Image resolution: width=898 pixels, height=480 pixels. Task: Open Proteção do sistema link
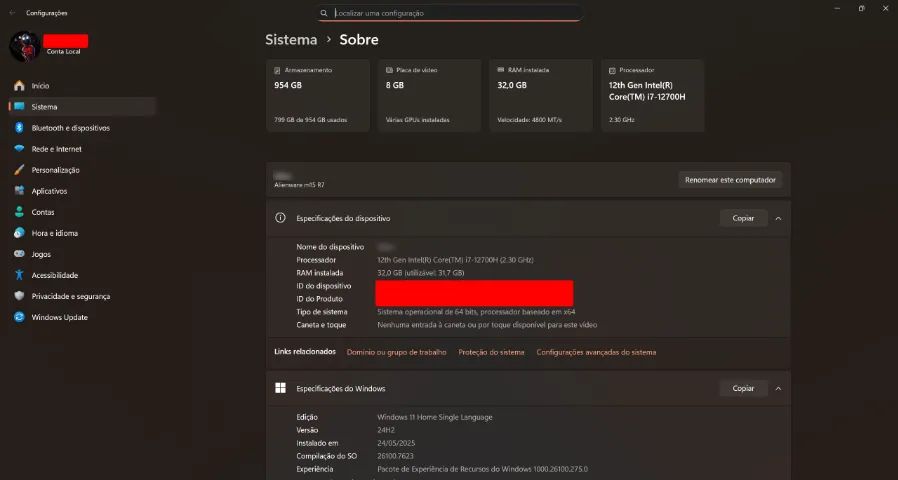click(491, 352)
